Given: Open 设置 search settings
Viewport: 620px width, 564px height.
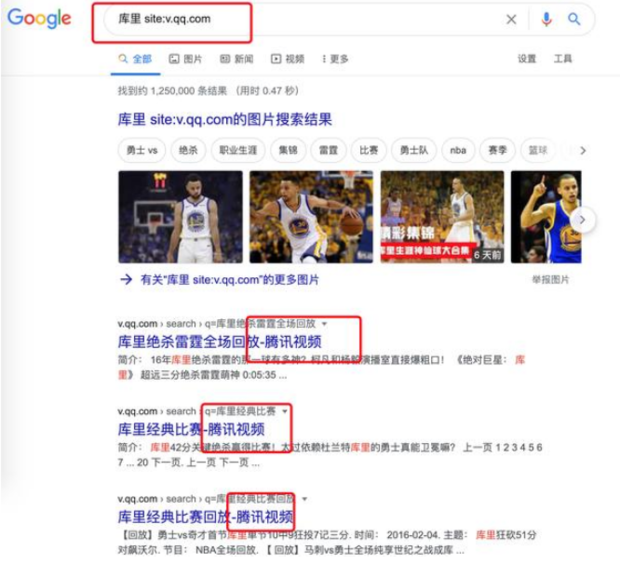Looking at the screenshot, I should pyautogui.click(x=527, y=59).
